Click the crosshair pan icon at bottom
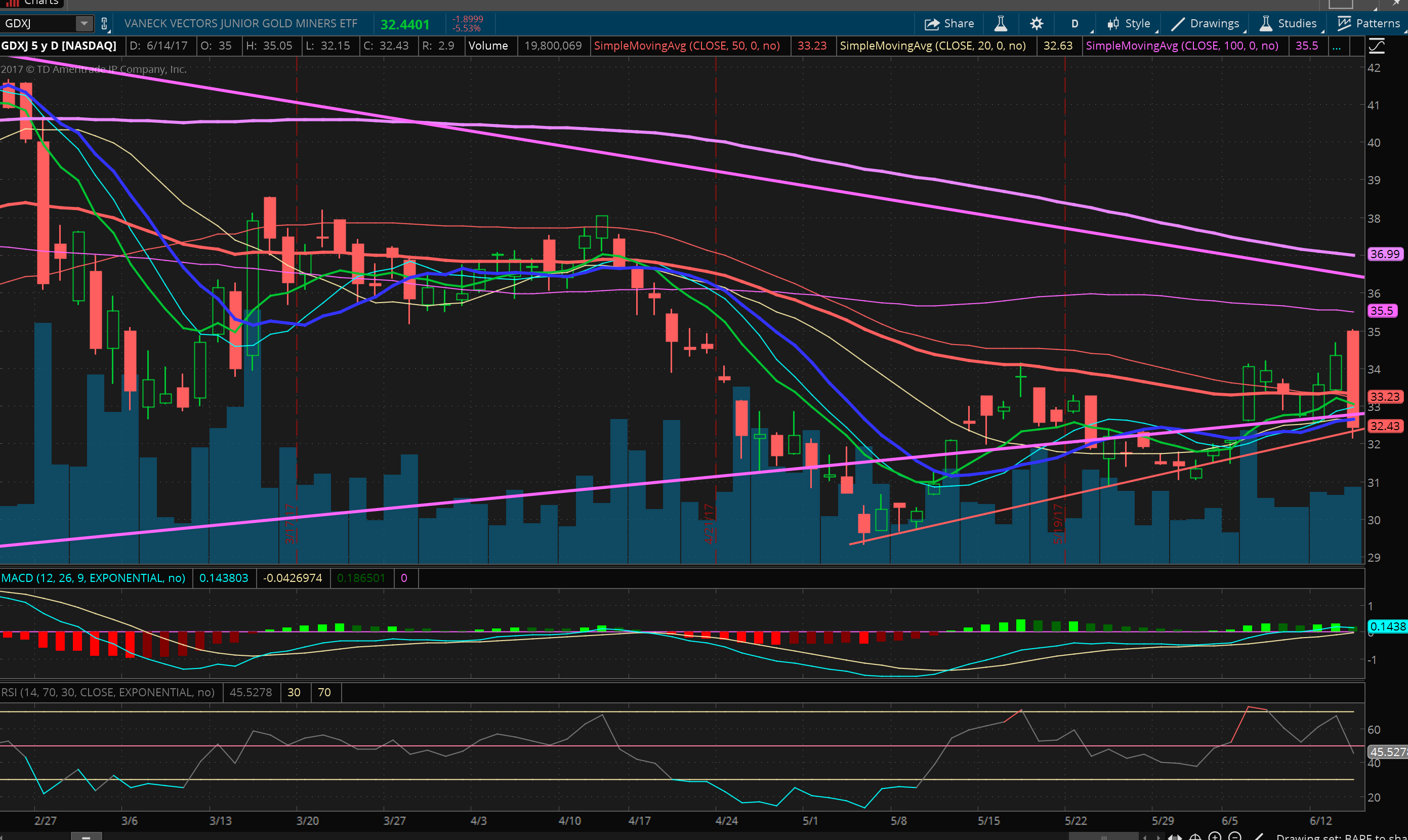Viewport: 1408px width, 840px height. 1195,836
